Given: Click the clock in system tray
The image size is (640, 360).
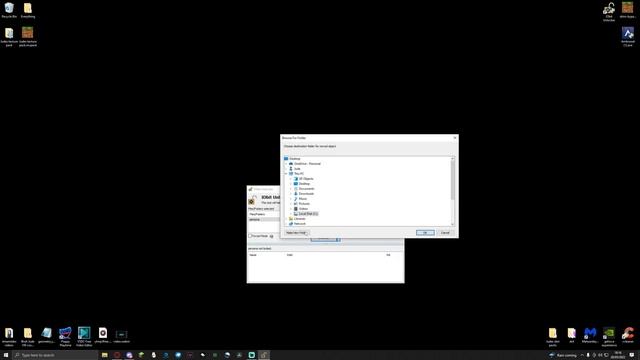Looking at the screenshot, I should click(618, 355).
